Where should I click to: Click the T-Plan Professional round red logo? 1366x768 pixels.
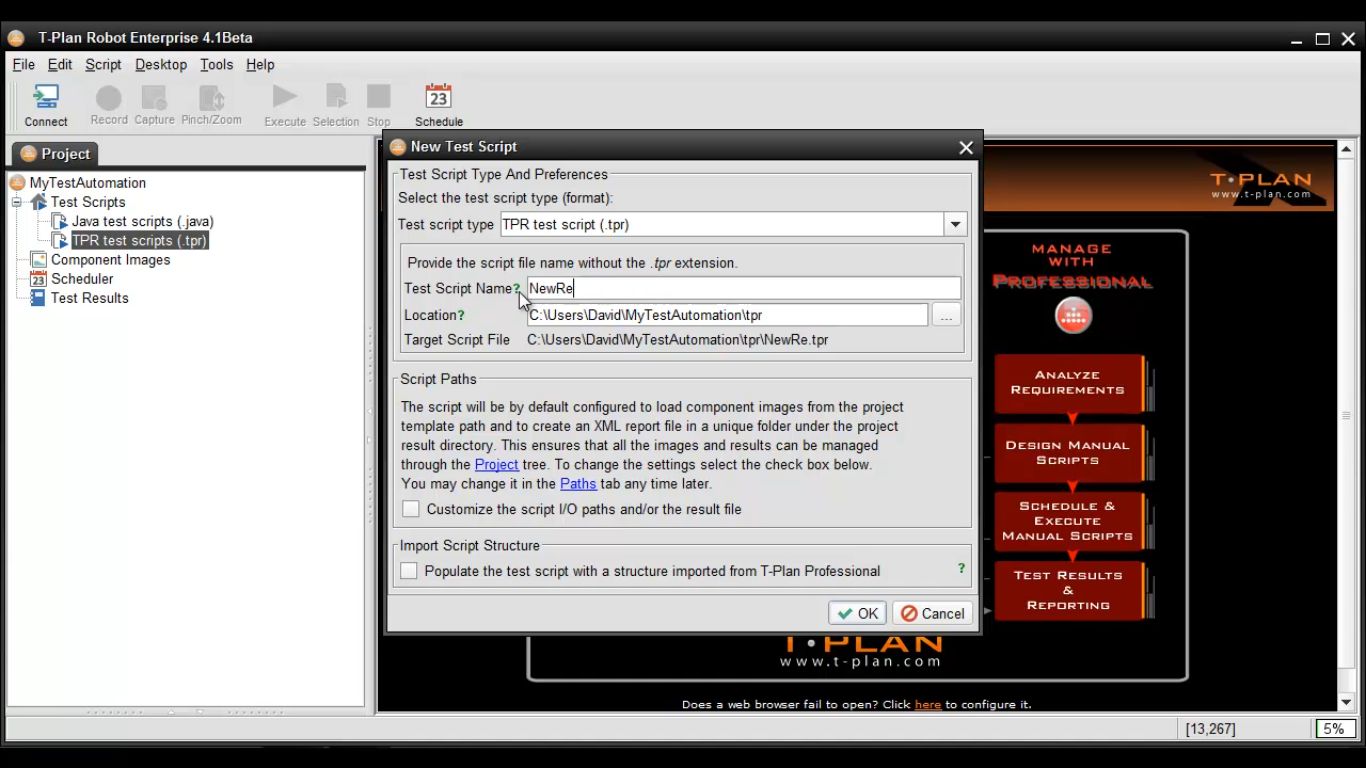pyautogui.click(x=1073, y=316)
